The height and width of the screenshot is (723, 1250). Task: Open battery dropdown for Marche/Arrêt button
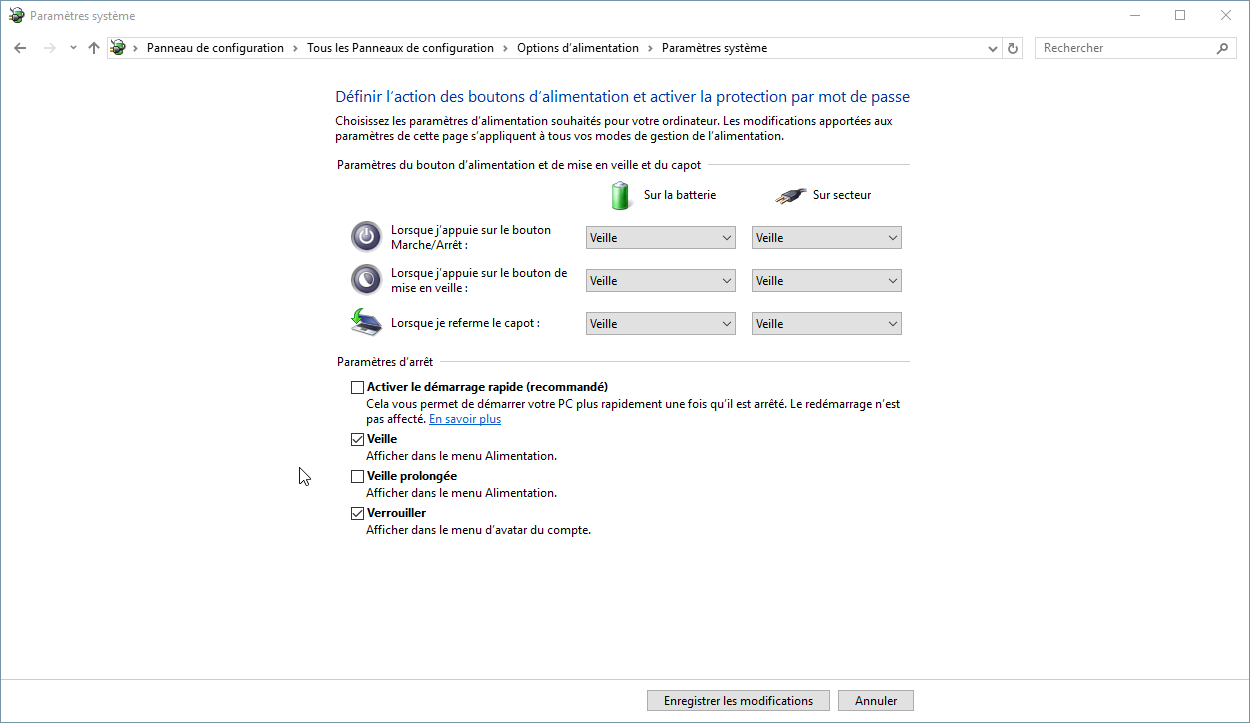[660, 238]
